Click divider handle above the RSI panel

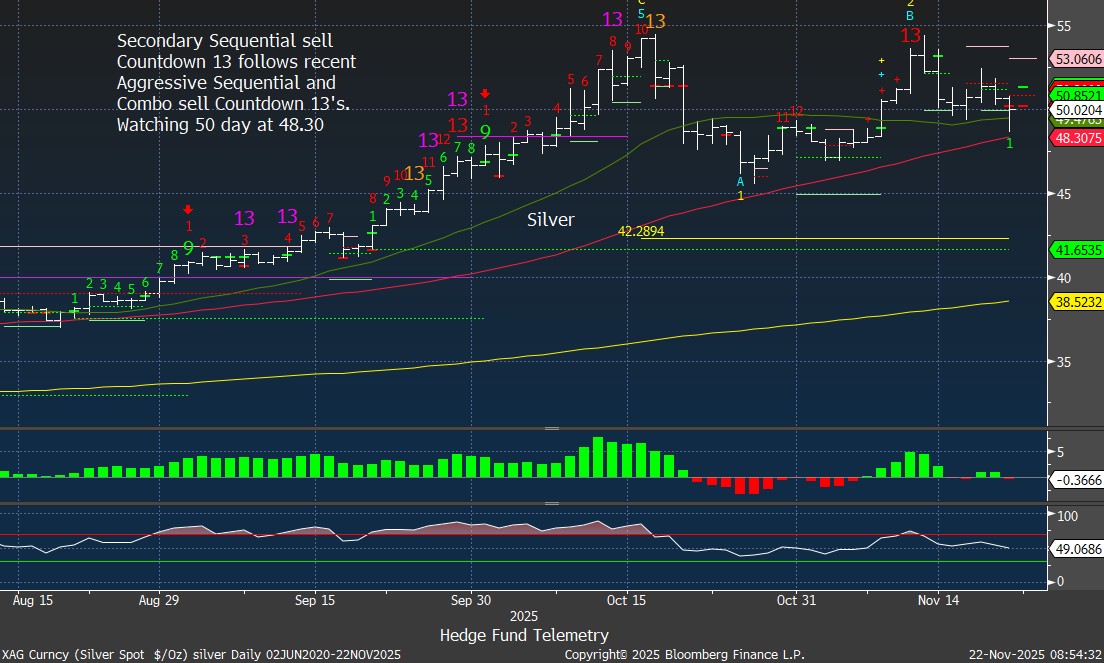coord(551,504)
